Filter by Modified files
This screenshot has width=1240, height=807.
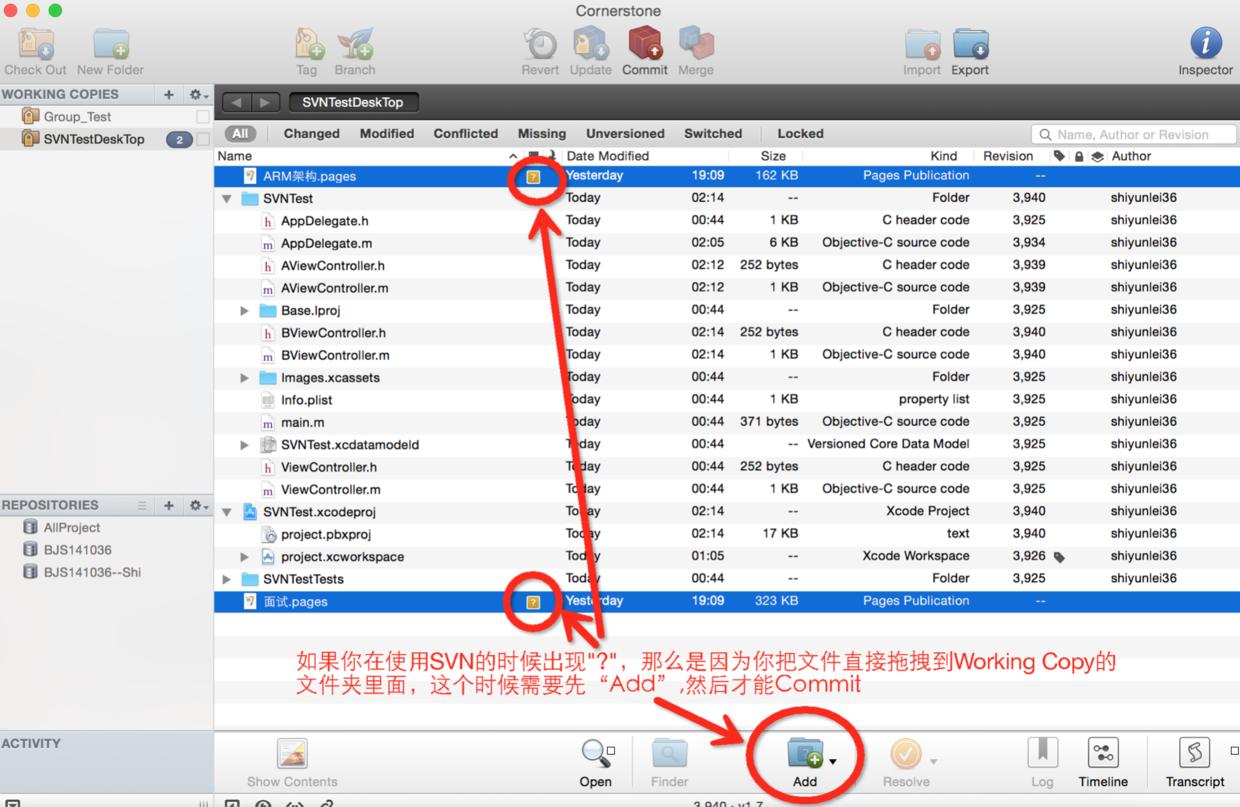pos(387,134)
